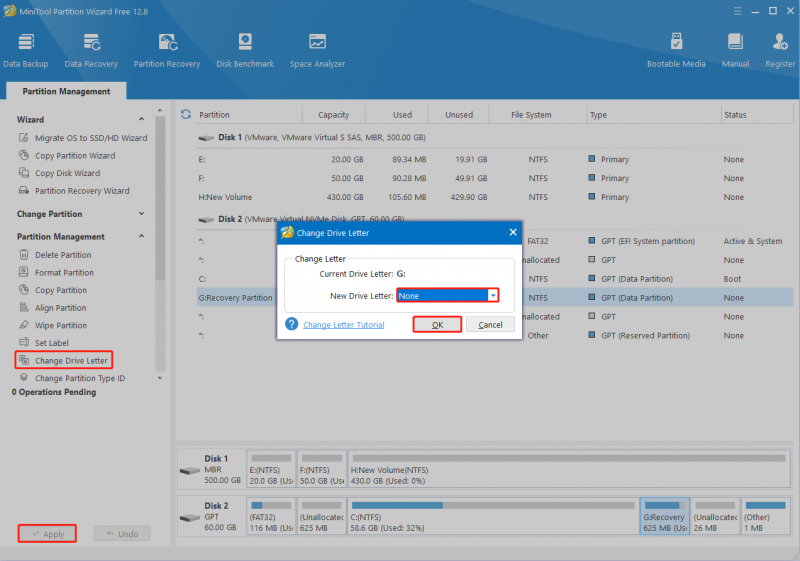The width and height of the screenshot is (800, 561).
Task: Expand the Change Partition section
Action: pyautogui.click(x=141, y=214)
